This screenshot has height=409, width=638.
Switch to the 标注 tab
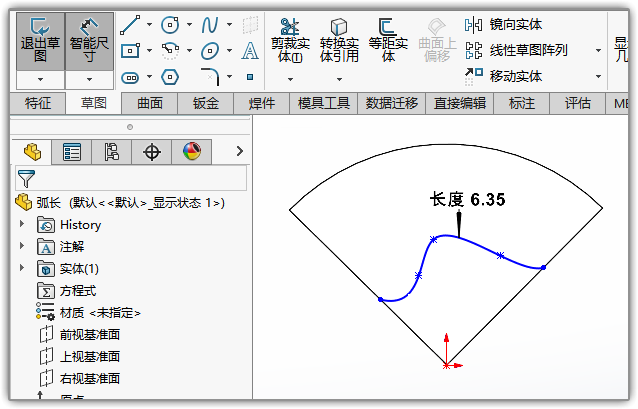click(x=522, y=103)
